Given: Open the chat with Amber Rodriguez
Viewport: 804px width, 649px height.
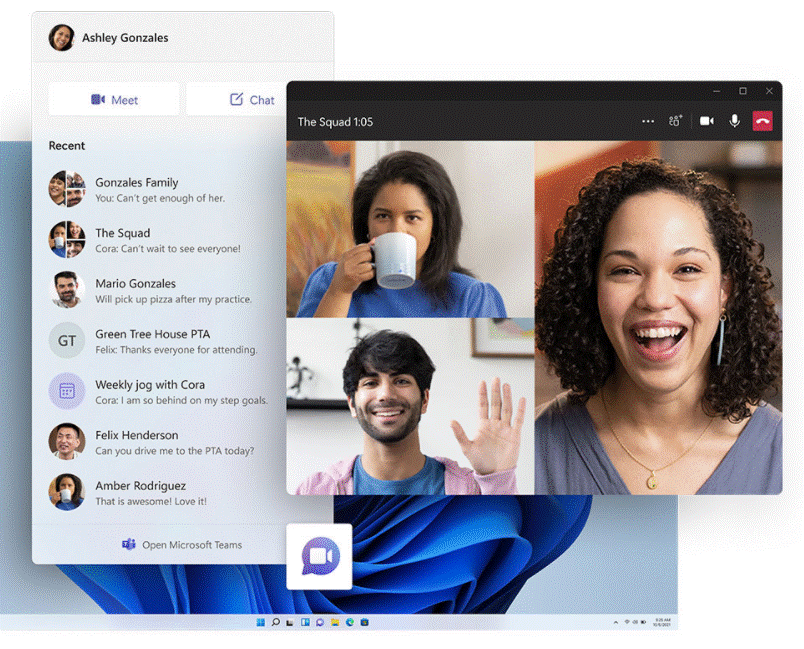Looking at the screenshot, I should tap(159, 493).
